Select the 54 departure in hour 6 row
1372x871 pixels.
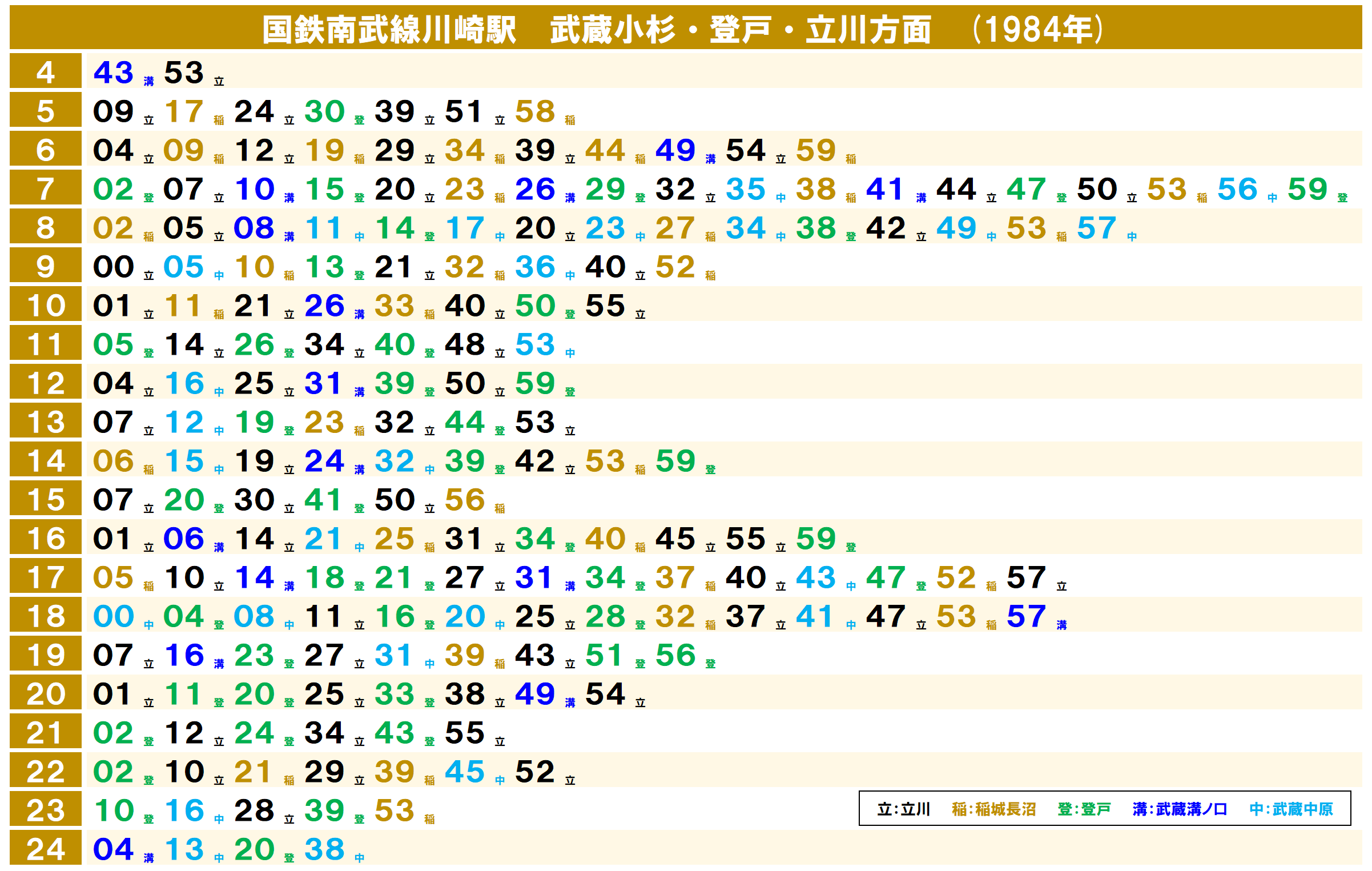746,150
